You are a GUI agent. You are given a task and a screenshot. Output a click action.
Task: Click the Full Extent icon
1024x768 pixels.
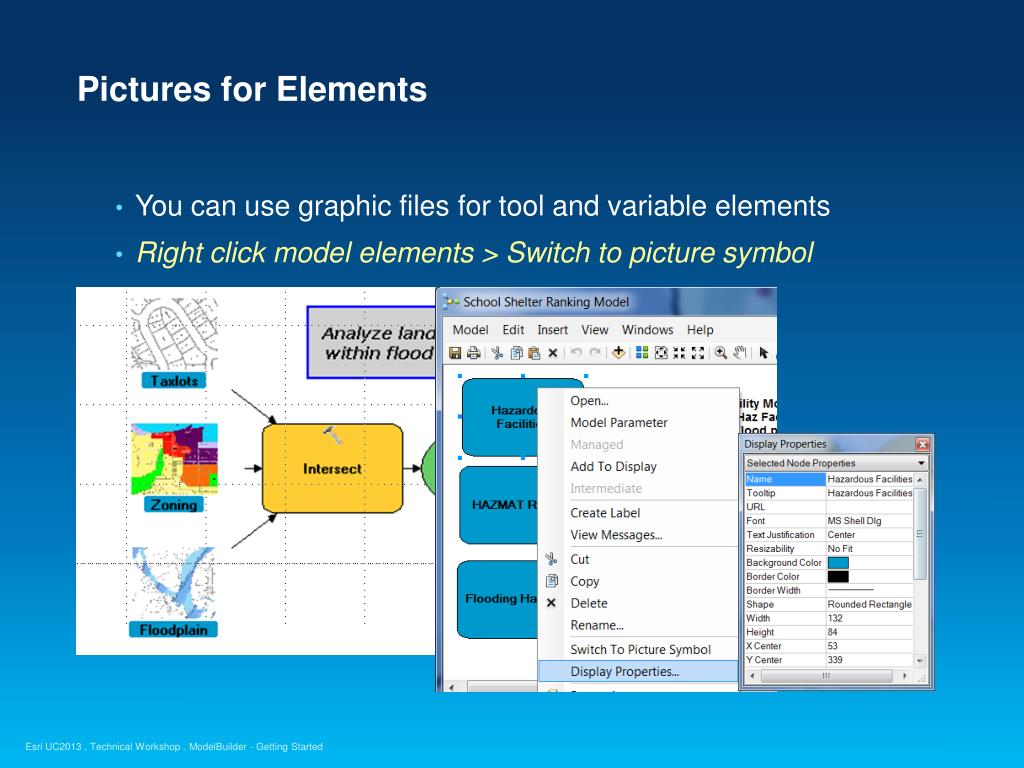(x=661, y=353)
